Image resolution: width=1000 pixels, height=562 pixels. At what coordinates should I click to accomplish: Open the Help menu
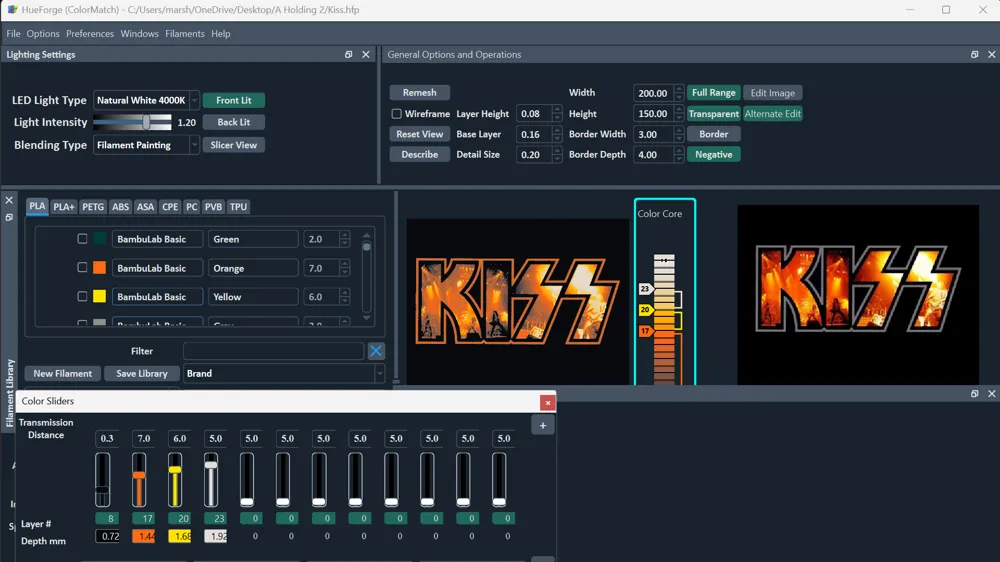tap(221, 34)
